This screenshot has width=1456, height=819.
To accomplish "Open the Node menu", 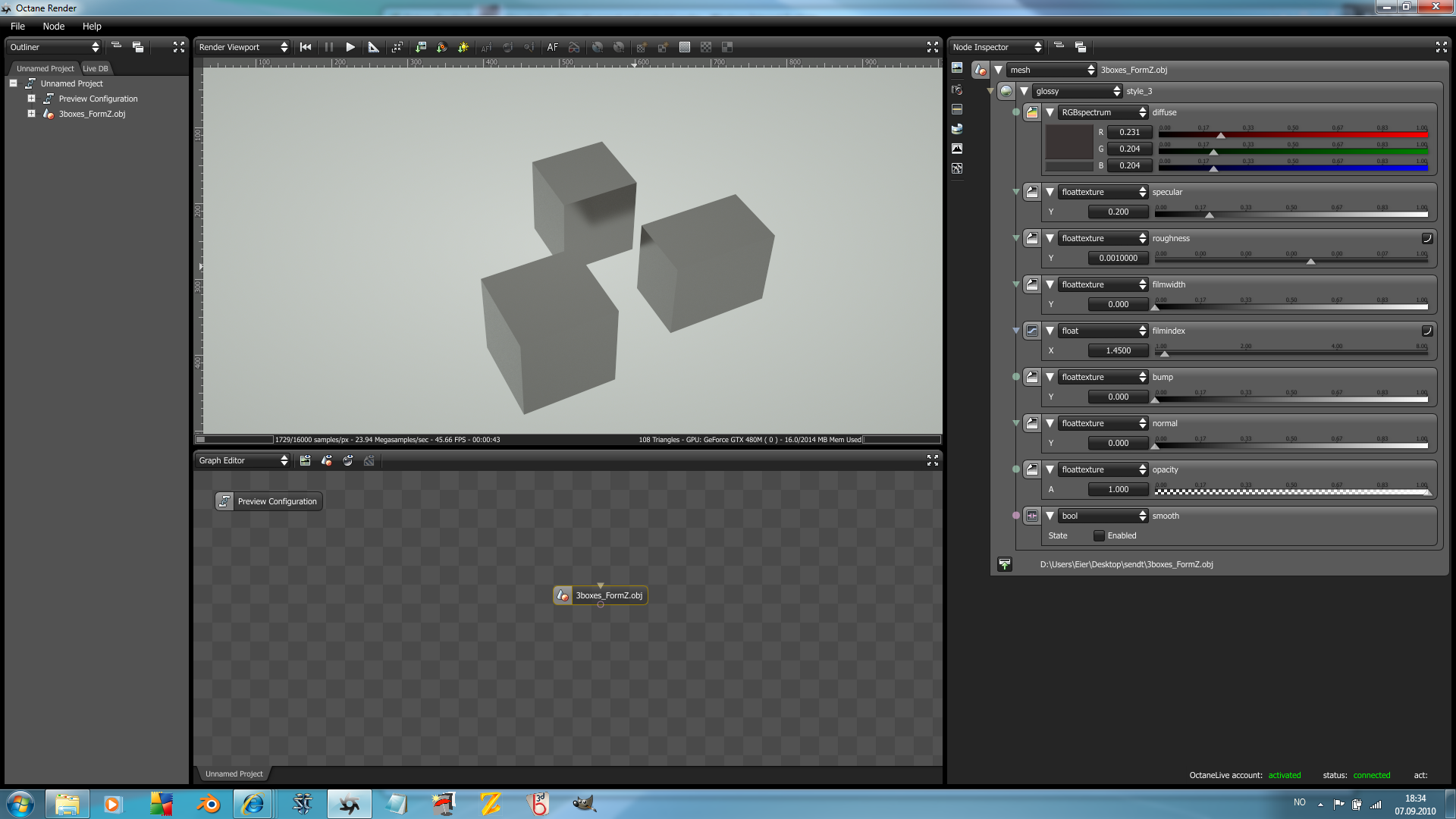I will click(53, 26).
